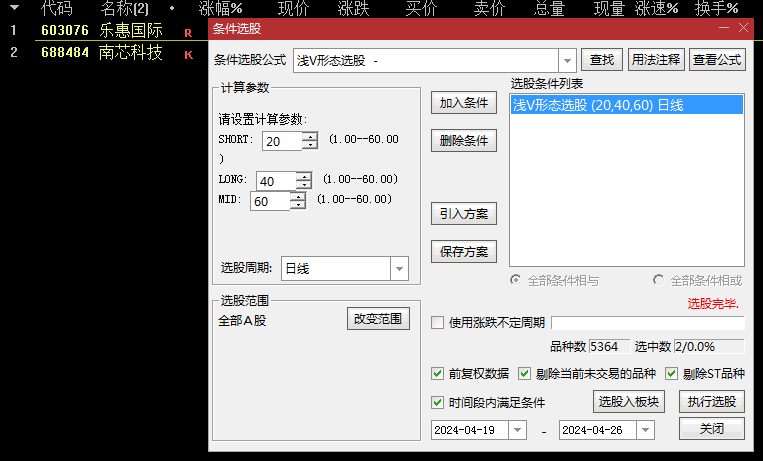Sort by 涨跌 column header
763x461 pixels.
[x=354, y=8]
